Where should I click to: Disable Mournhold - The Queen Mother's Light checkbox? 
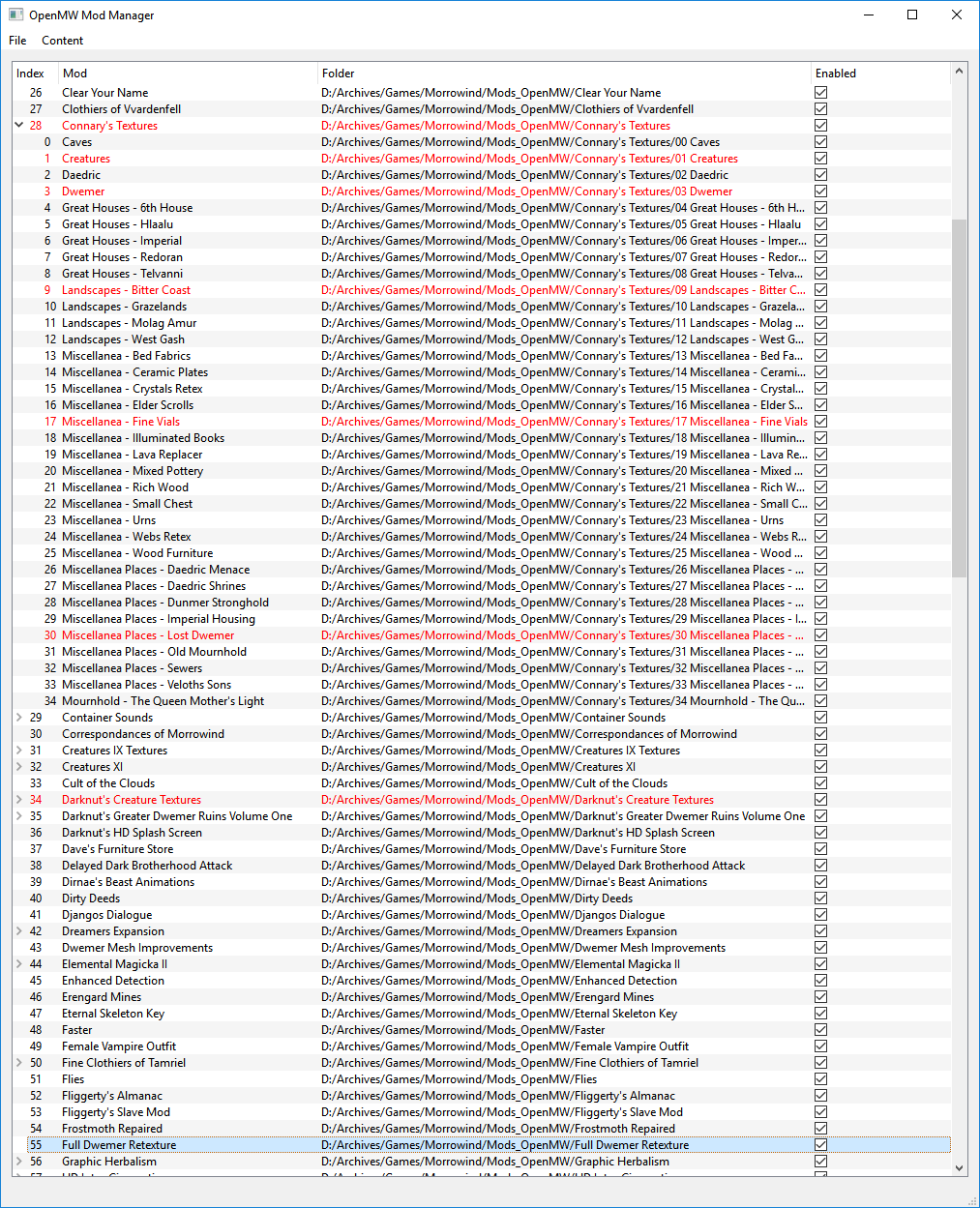point(820,701)
